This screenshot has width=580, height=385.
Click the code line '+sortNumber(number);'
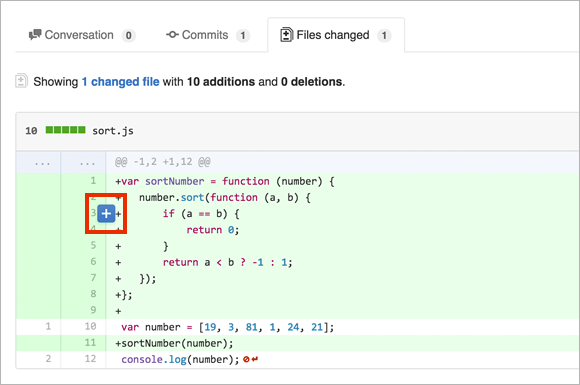(x=174, y=344)
